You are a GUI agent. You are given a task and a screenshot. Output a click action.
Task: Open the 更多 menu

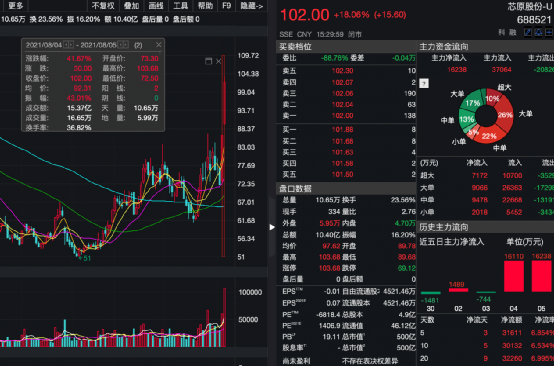point(15,6)
